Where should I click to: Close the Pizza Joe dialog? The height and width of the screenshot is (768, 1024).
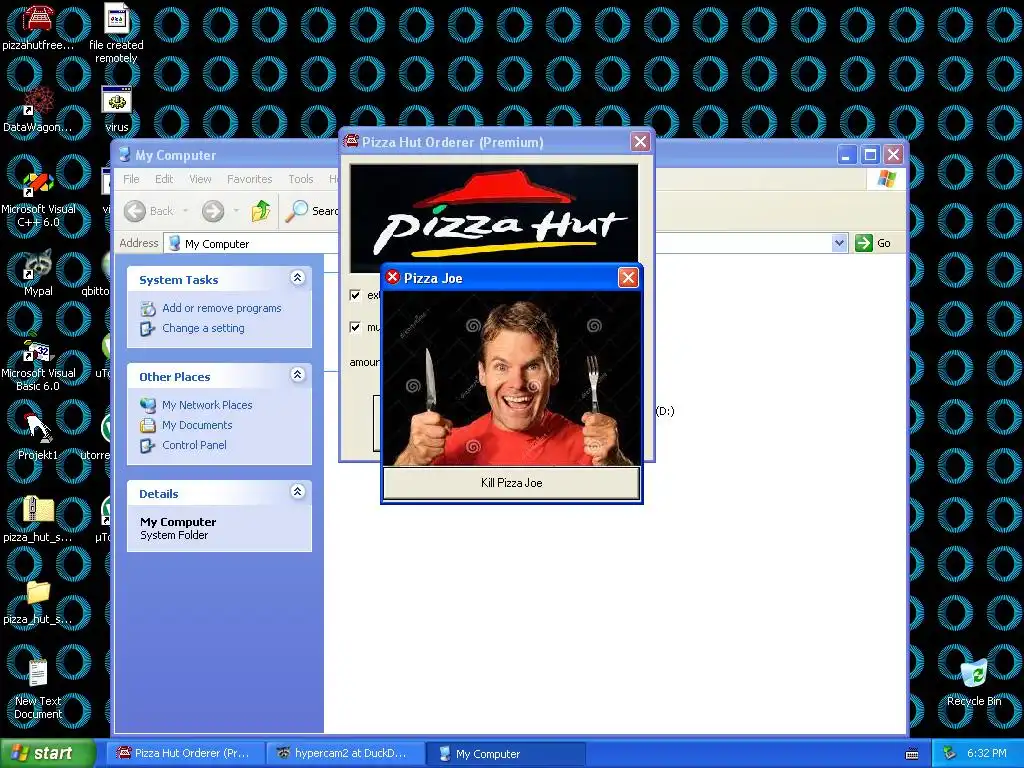[628, 278]
